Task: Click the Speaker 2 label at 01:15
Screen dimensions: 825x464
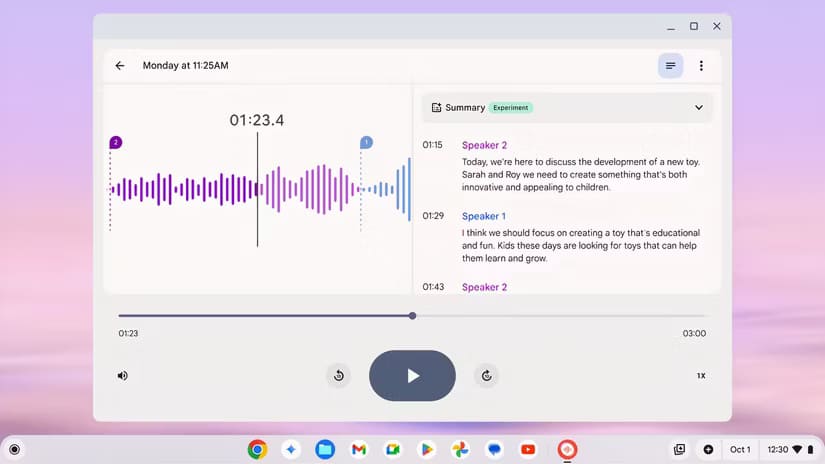Action: tap(485, 145)
